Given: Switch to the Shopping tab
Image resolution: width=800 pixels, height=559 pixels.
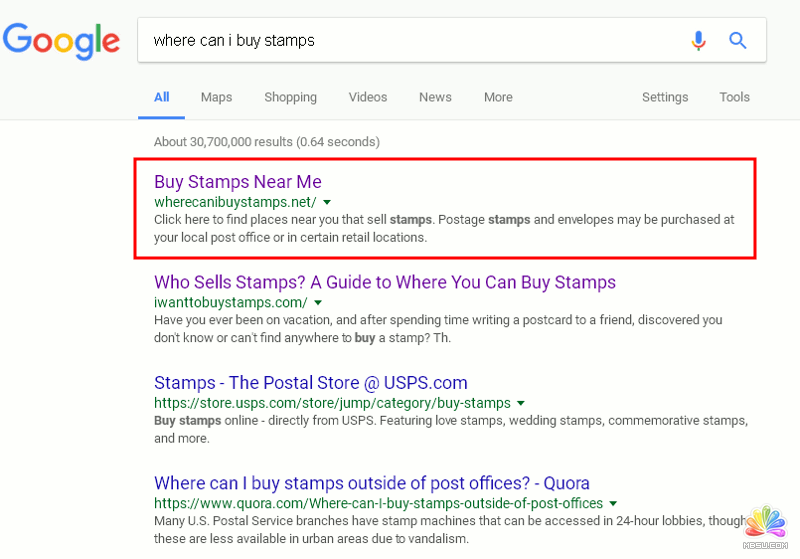Looking at the screenshot, I should [290, 97].
